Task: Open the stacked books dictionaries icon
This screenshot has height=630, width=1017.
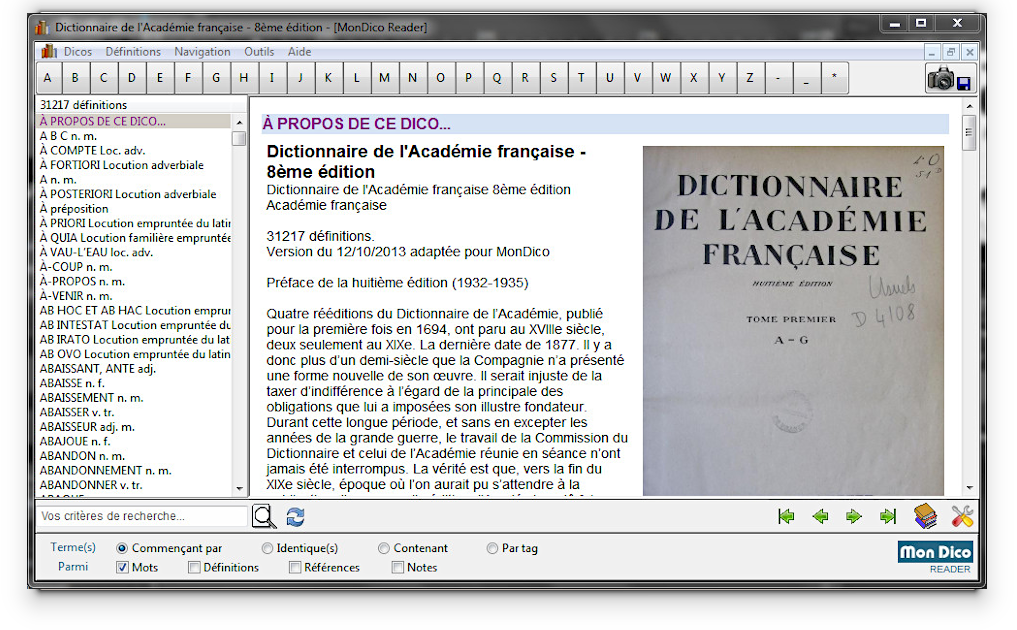Action: pyautogui.click(x=926, y=516)
